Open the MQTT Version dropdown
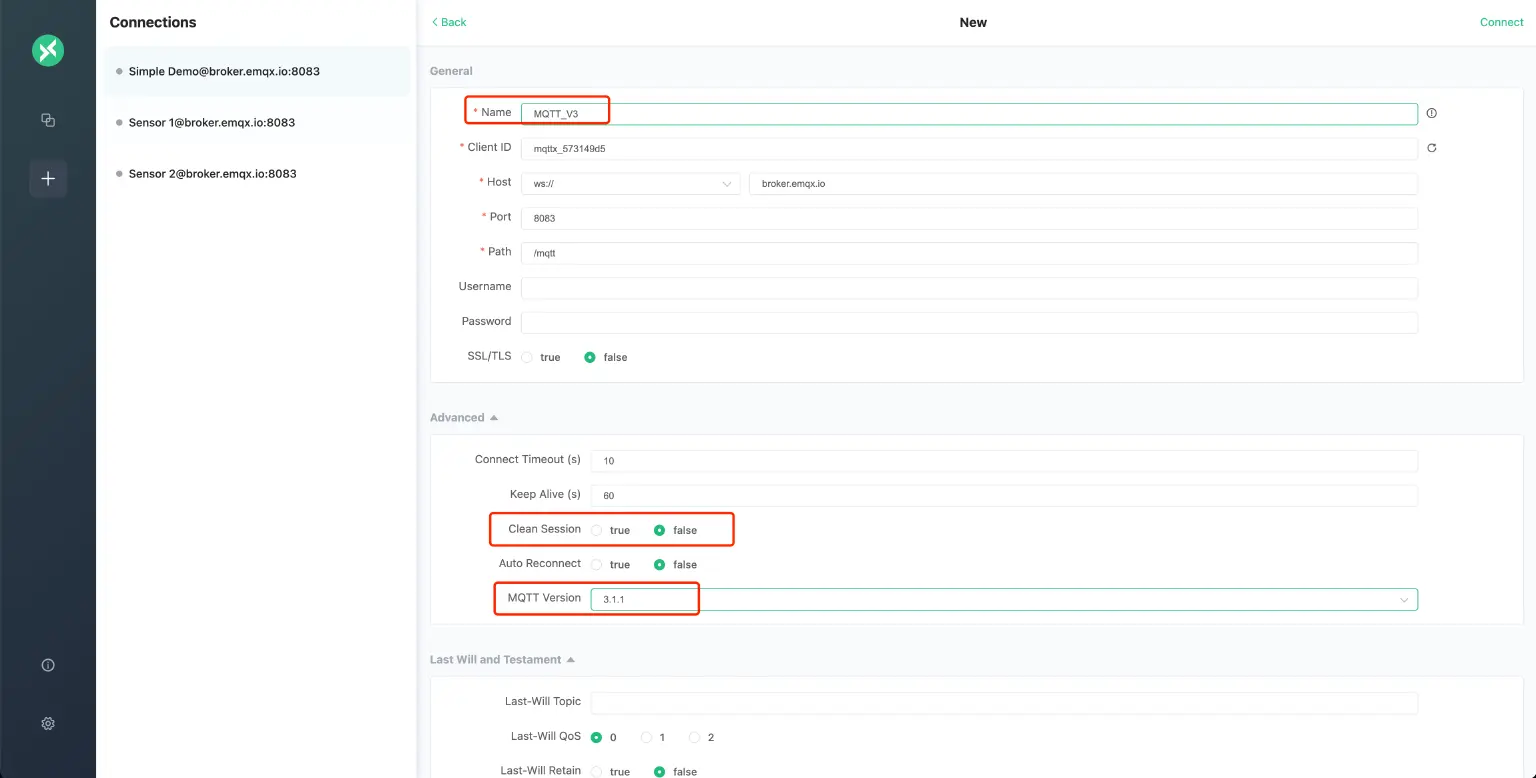 click(1003, 599)
